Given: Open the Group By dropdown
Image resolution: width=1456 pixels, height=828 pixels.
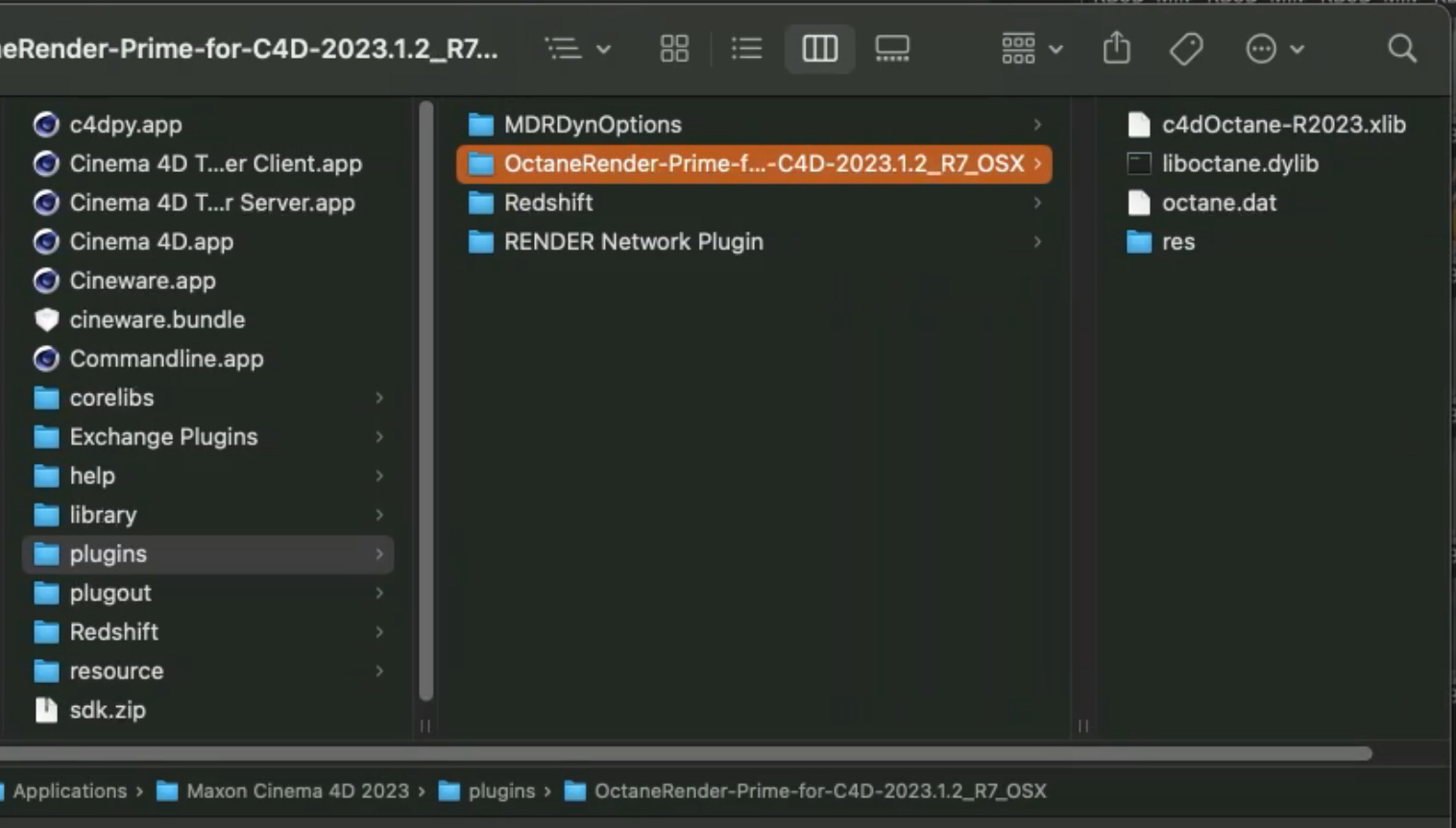Looking at the screenshot, I should pos(1031,48).
